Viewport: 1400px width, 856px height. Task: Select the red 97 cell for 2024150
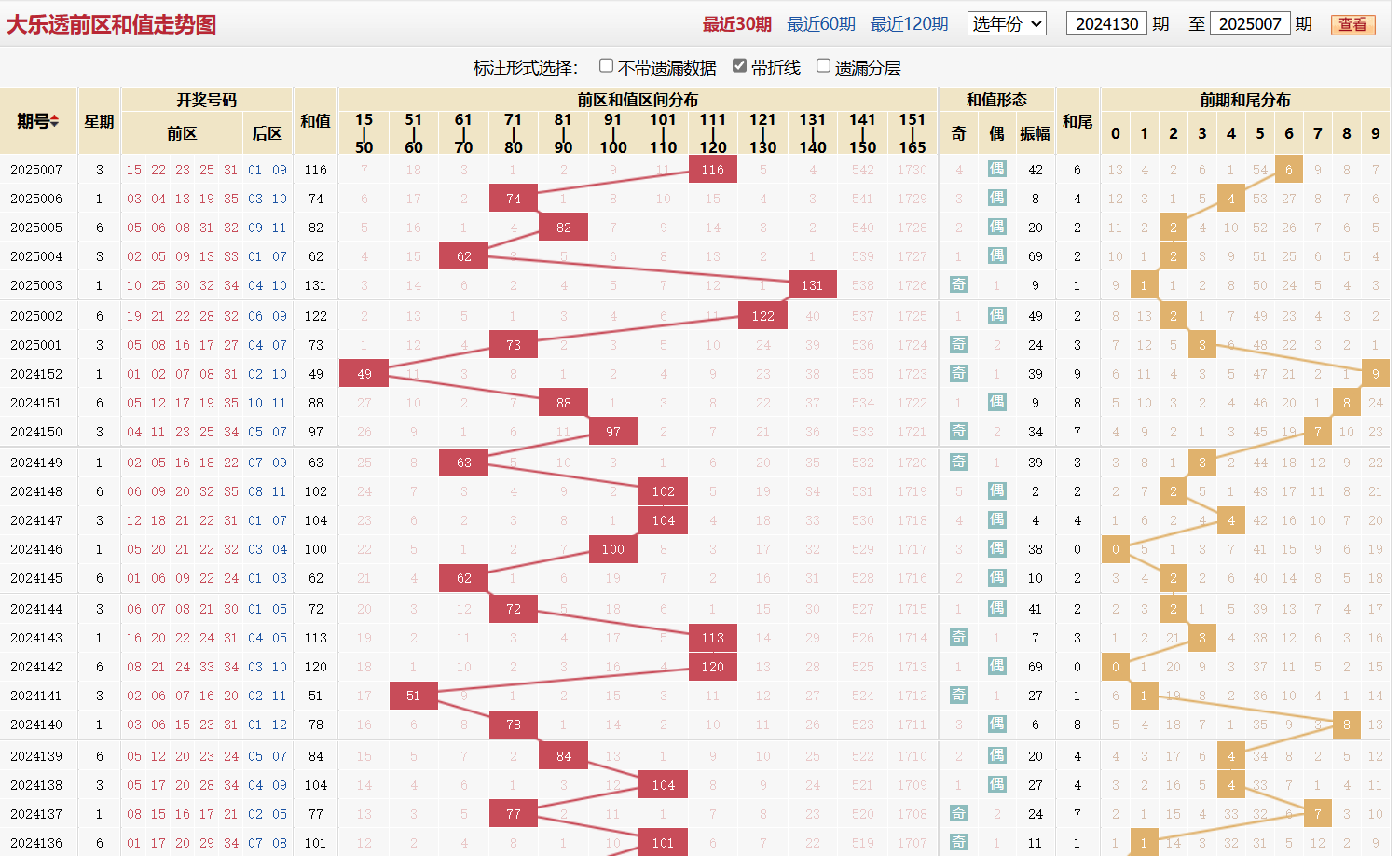point(613,432)
